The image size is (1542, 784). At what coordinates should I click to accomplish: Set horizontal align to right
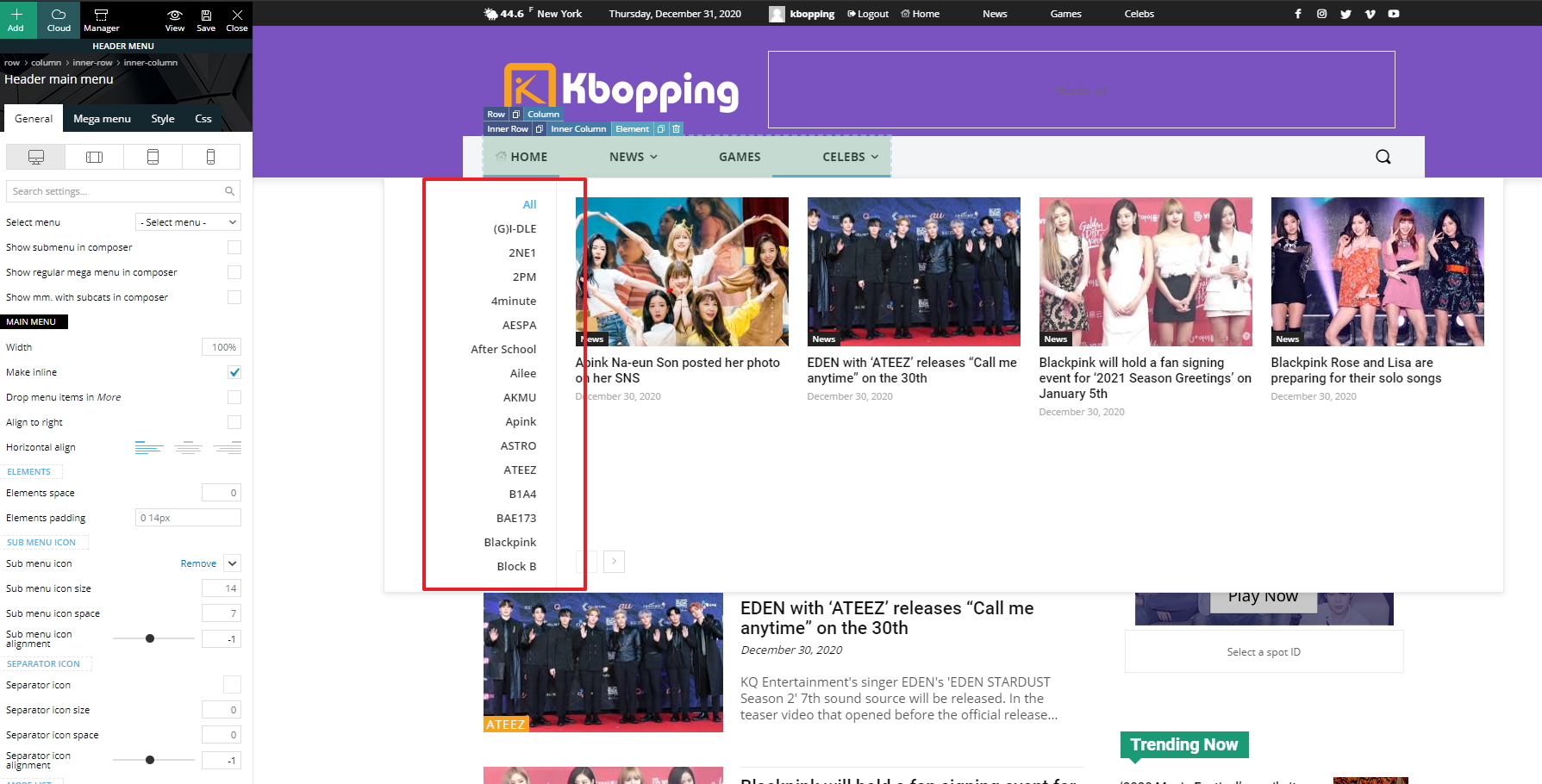click(x=228, y=447)
